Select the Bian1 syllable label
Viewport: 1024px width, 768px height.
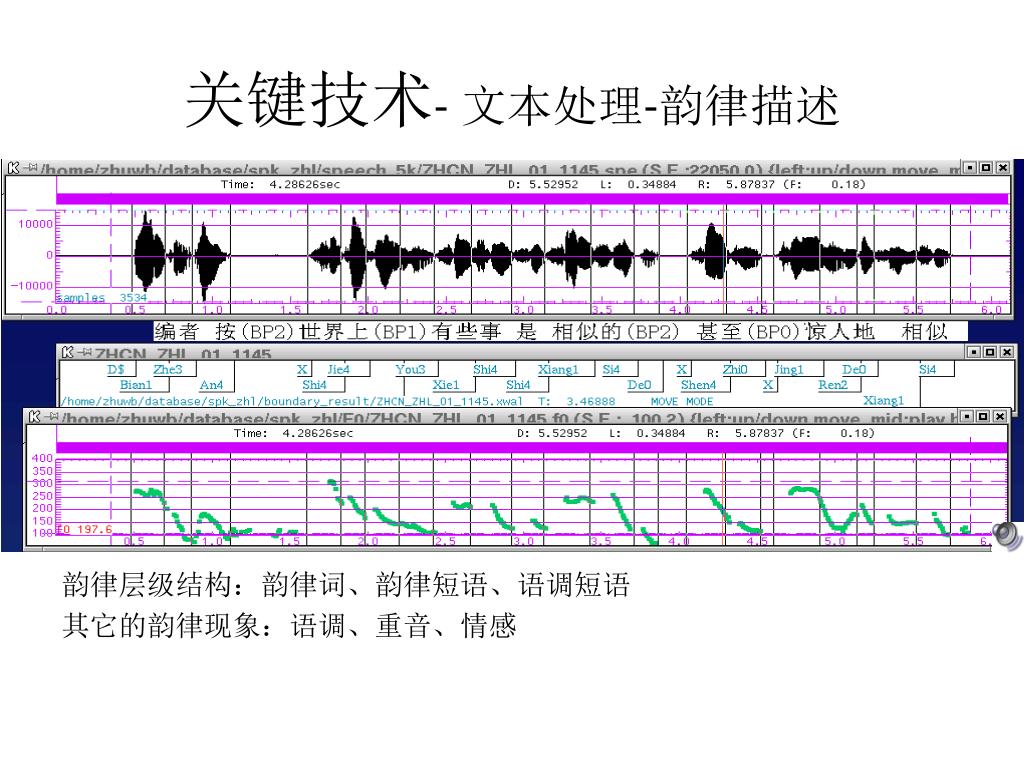coord(136,385)
